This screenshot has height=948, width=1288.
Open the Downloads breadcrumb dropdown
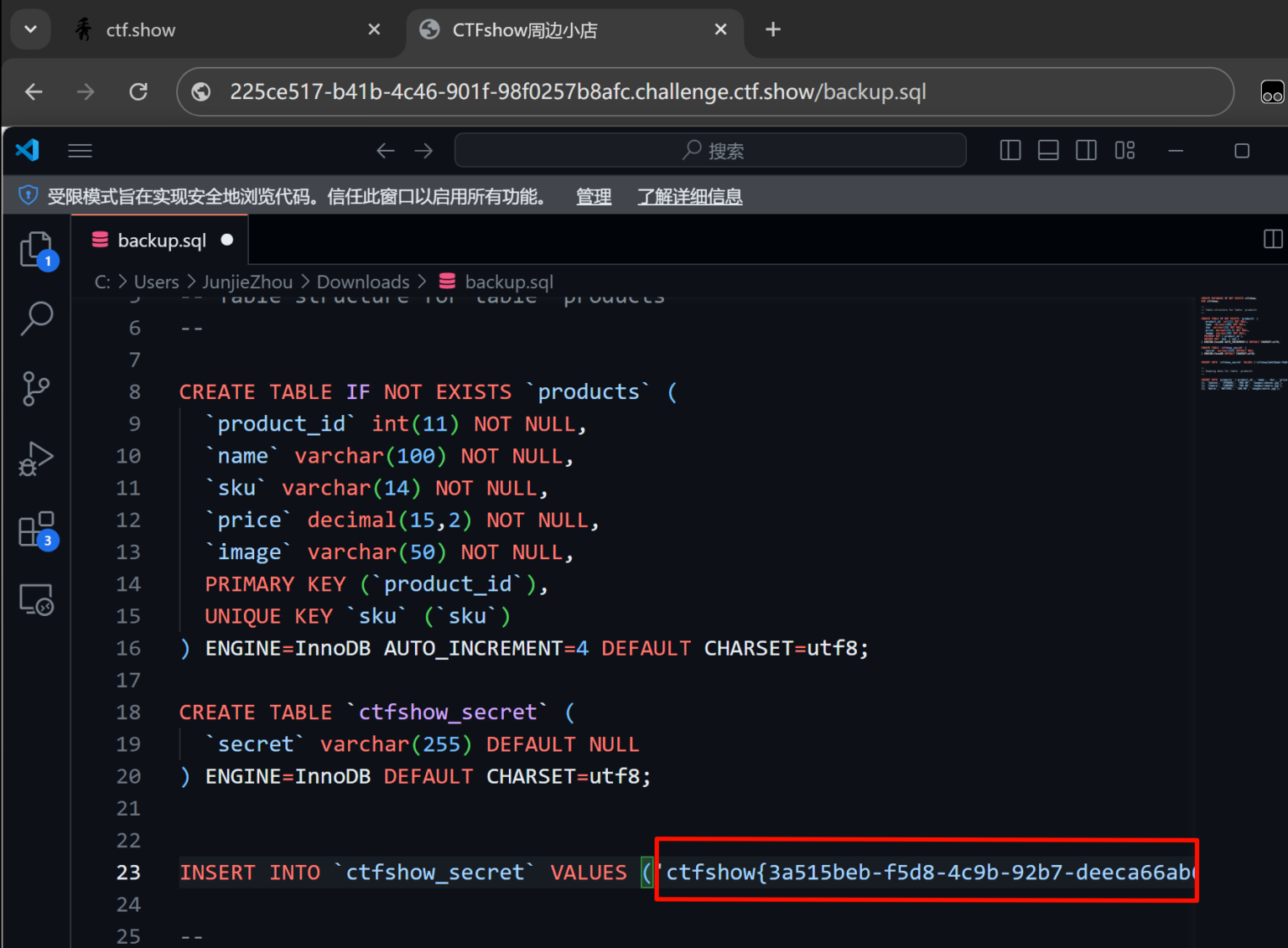(362, 282)
